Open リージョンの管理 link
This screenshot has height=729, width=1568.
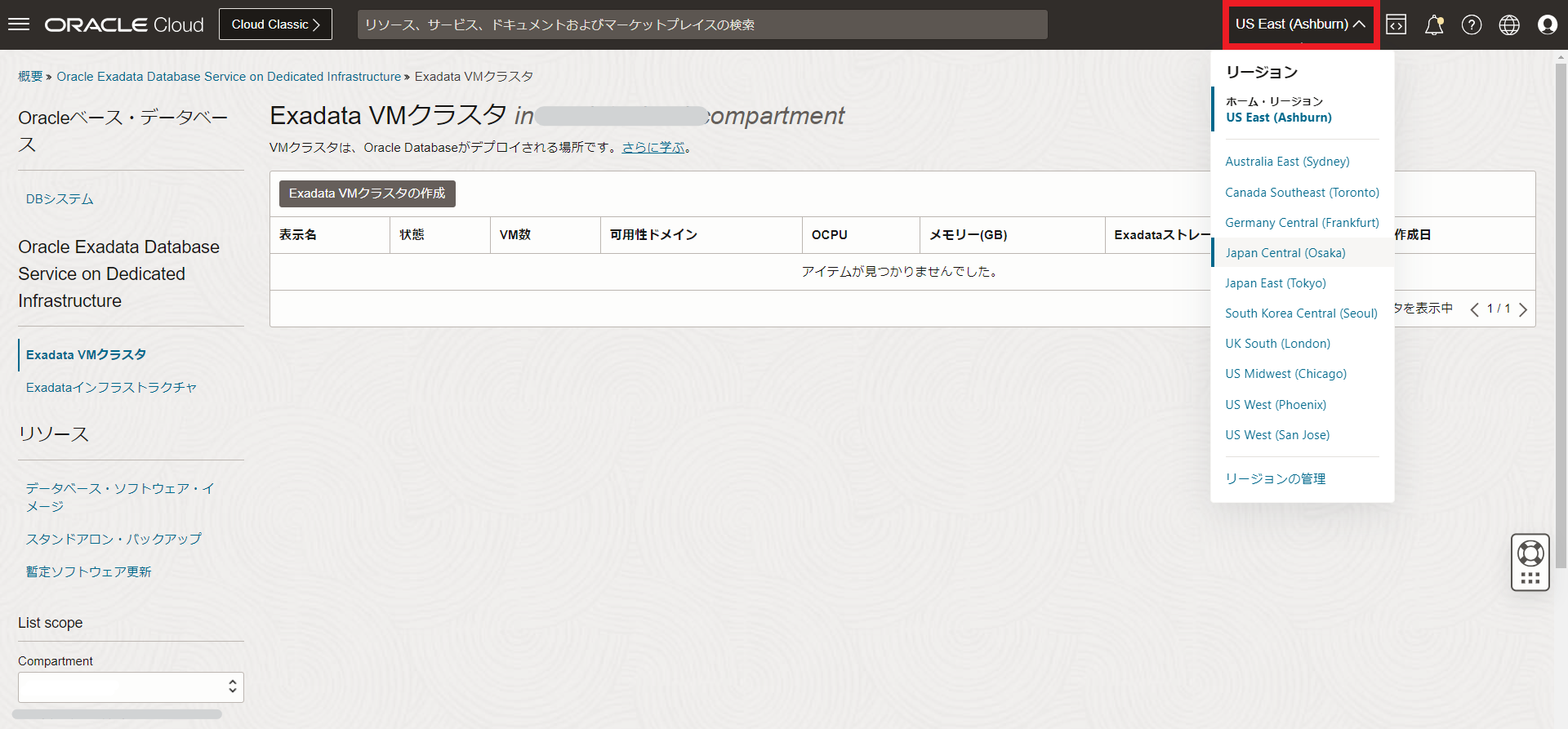(1275, 479)
